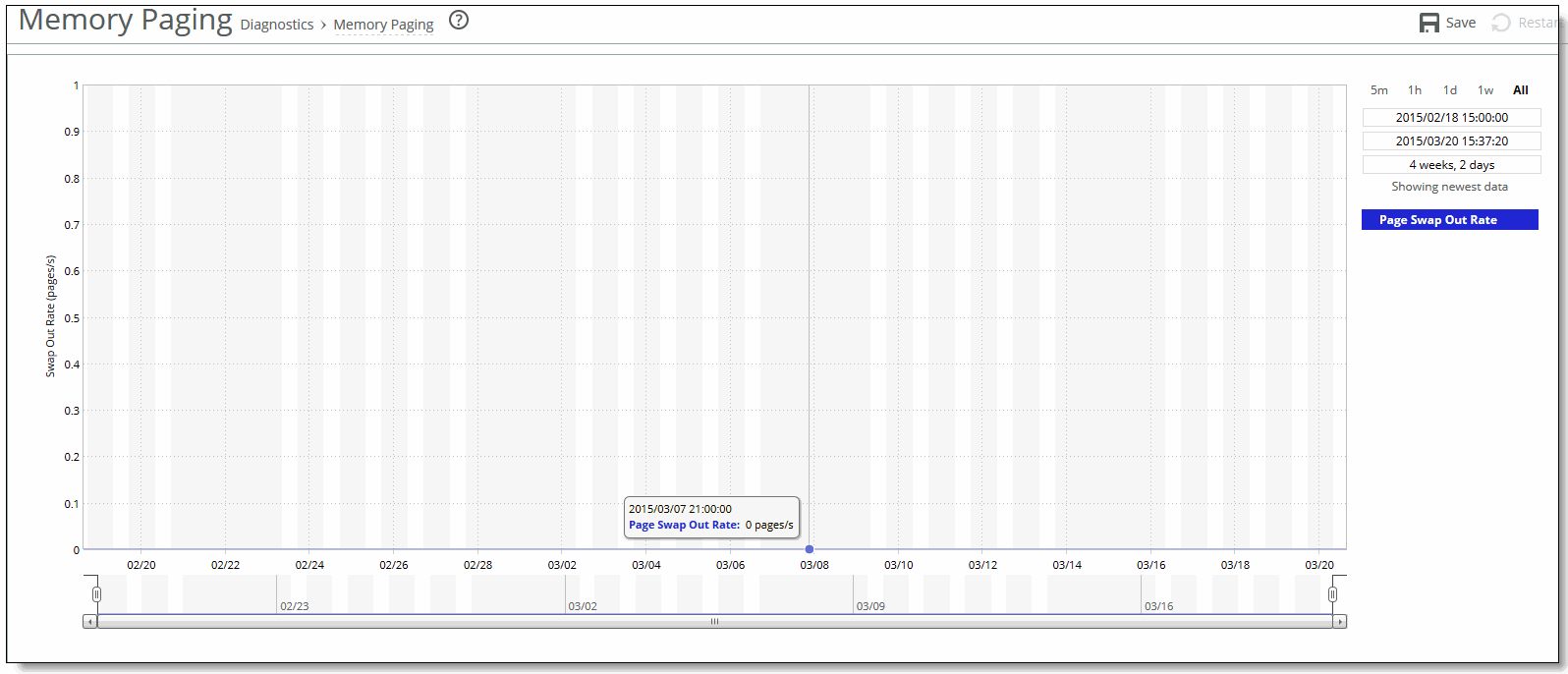Click the scrollbar center grip
The height and width of the screenshot is (674, 1568).
pyautogui.click(x=714, y=622)
